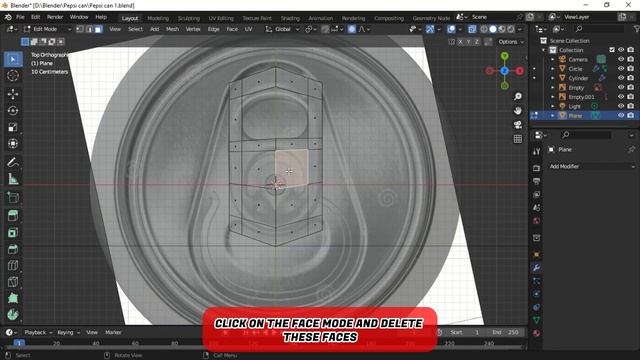Hide the Plane object in outliner

pyautogui.click(x=621, y=116)
